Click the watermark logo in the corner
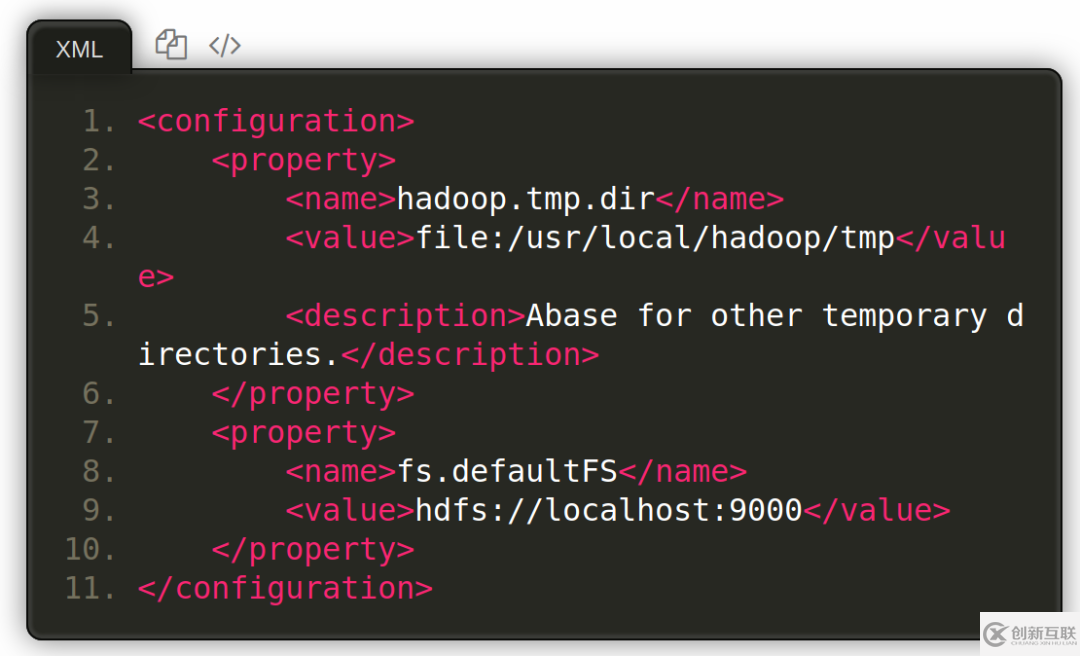This screenshot has width=1080, height=656. click(1029, 634)
